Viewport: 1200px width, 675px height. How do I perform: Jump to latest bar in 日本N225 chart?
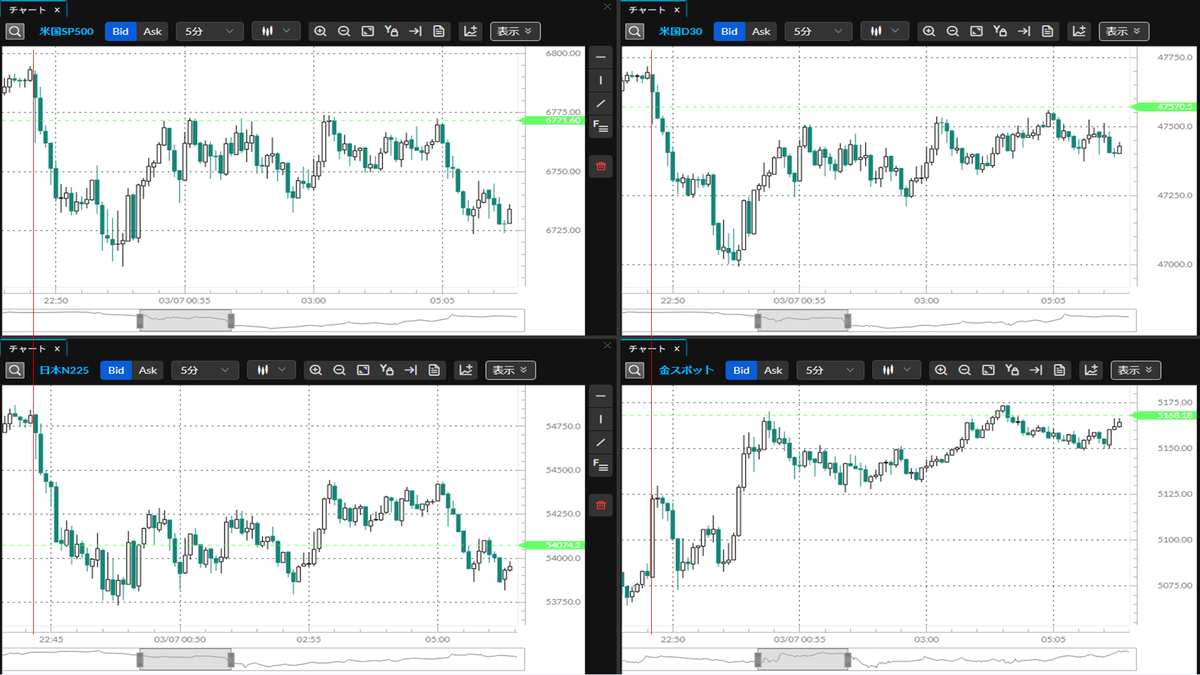(411, 370)
